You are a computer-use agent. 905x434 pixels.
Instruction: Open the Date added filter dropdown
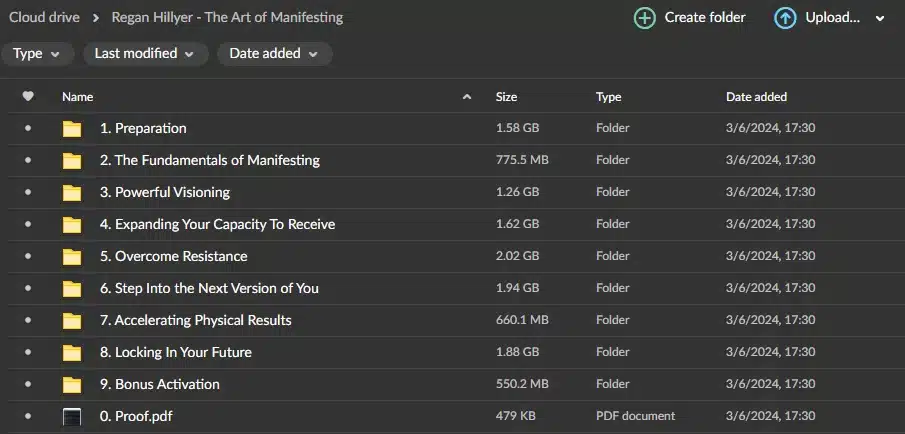274,54
